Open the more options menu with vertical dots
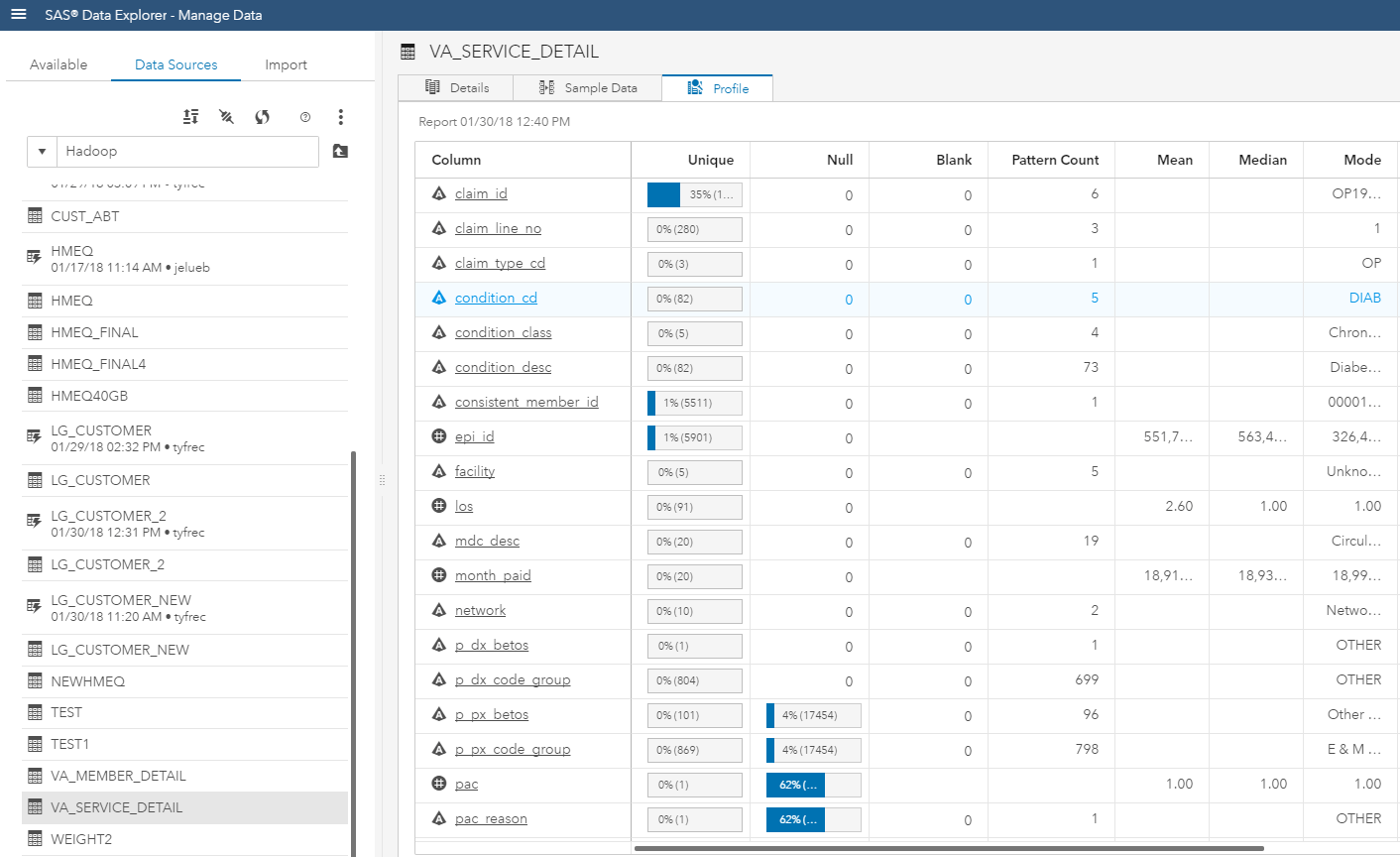Viewport: 1400px width, 857px height. 340,116
